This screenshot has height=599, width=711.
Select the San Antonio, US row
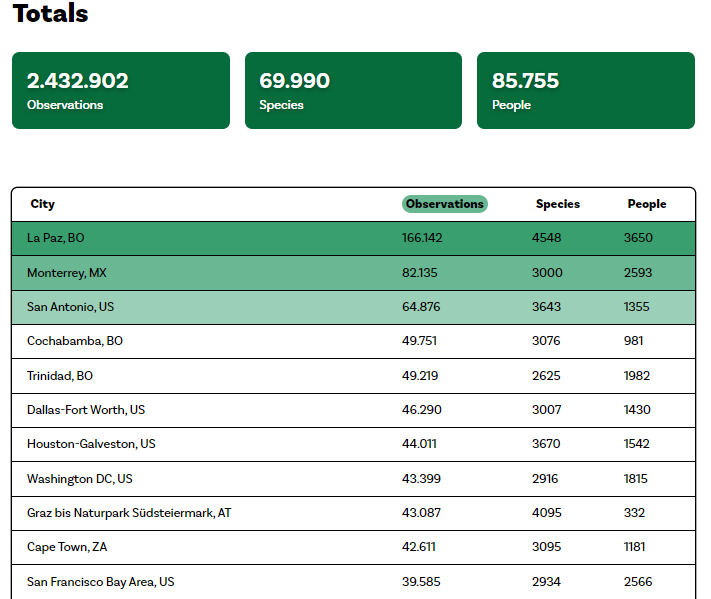point(70,307)
